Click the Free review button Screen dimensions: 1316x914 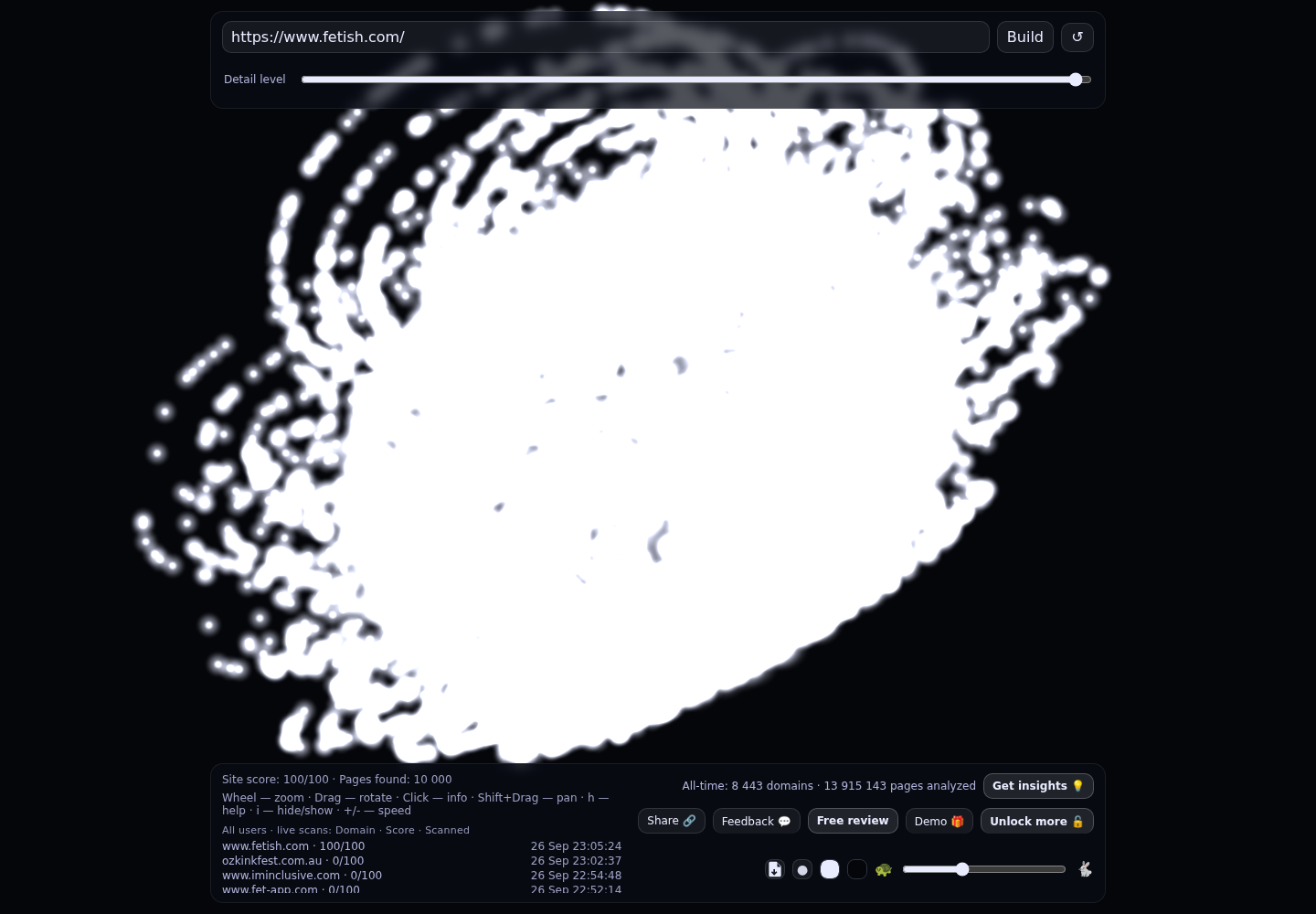[853, 821]
